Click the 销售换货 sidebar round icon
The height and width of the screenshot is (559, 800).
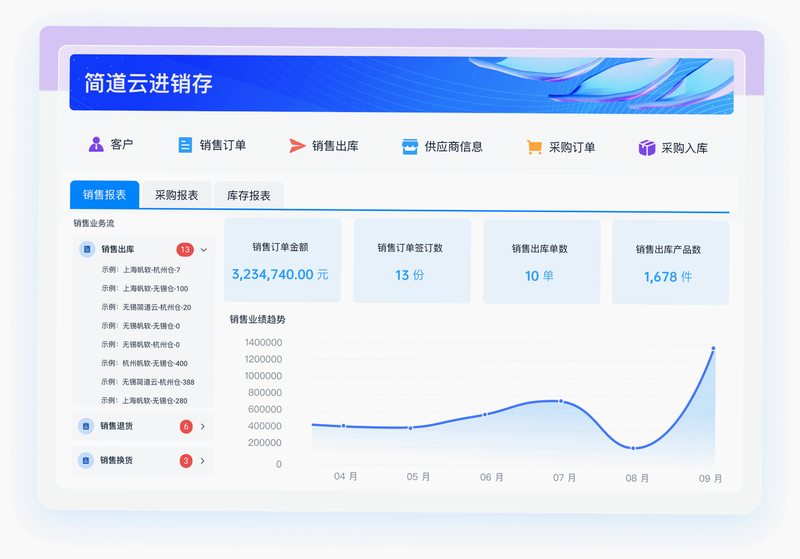86,460
